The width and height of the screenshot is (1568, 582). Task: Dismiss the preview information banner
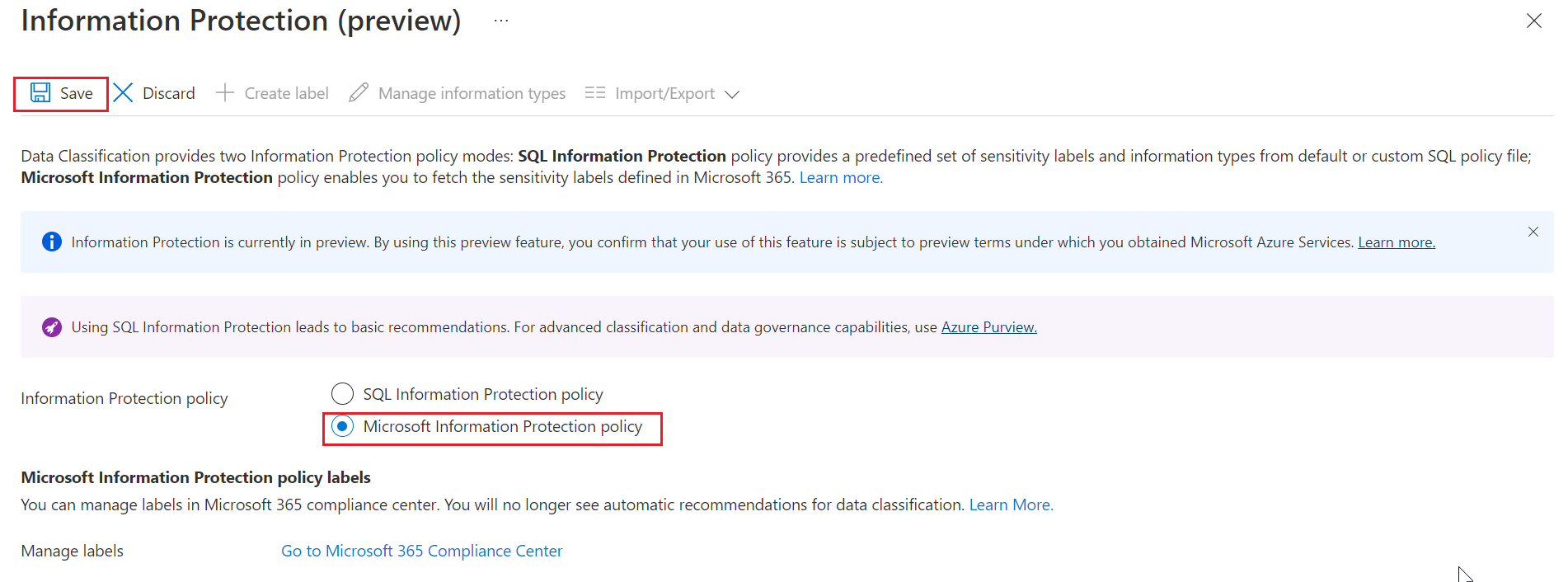click(1533, 232)
